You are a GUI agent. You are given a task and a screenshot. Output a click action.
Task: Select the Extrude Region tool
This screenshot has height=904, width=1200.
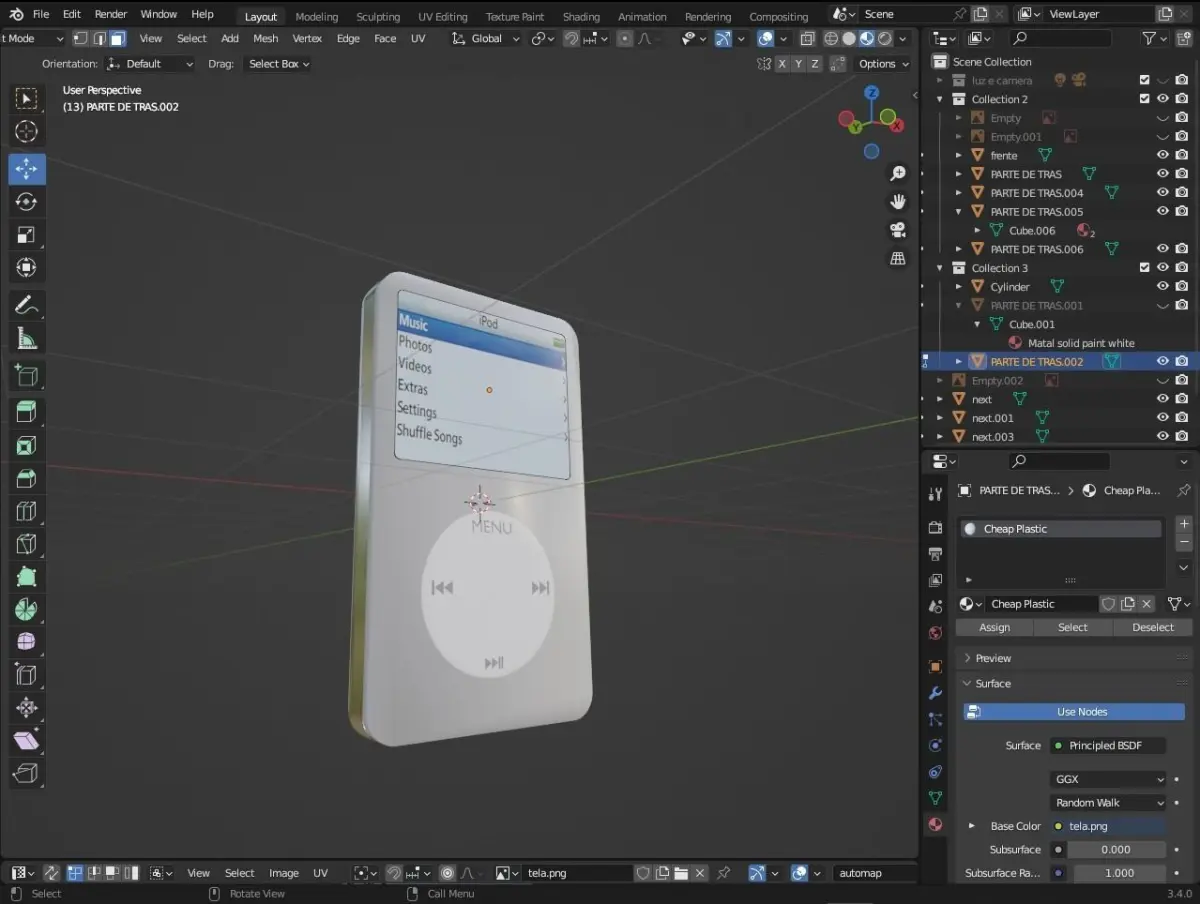click(x=27, y=411)
